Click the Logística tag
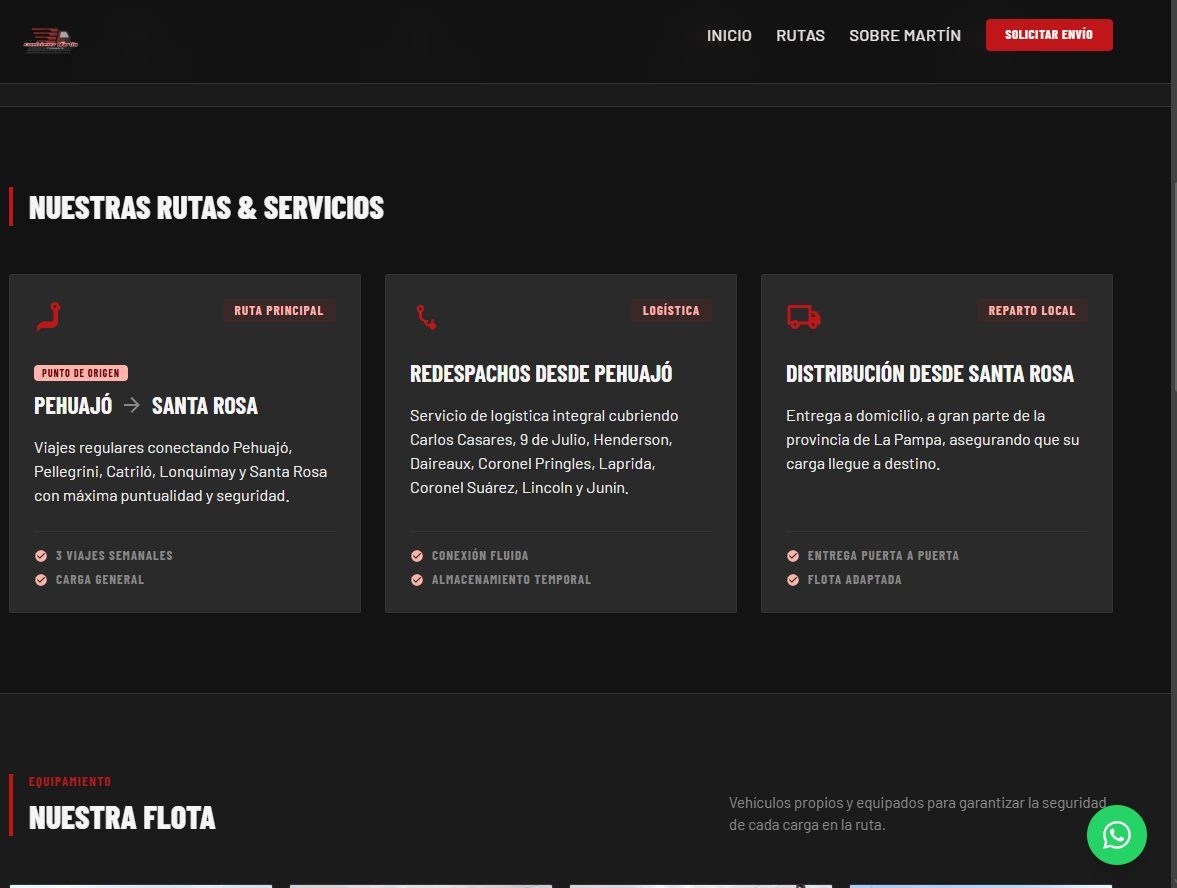 click(671, 310)
